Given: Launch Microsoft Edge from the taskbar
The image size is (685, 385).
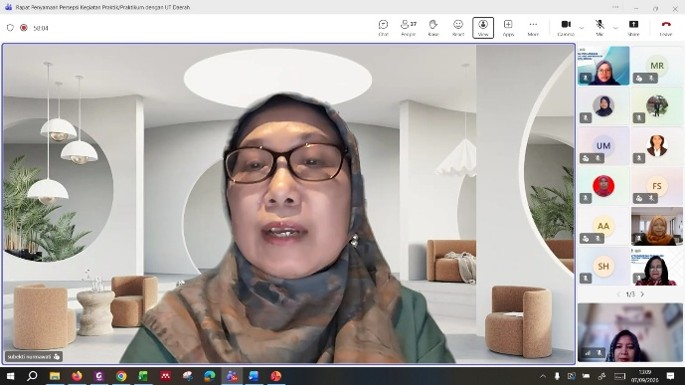Looking at the screenshot, I should coord(210,376).
